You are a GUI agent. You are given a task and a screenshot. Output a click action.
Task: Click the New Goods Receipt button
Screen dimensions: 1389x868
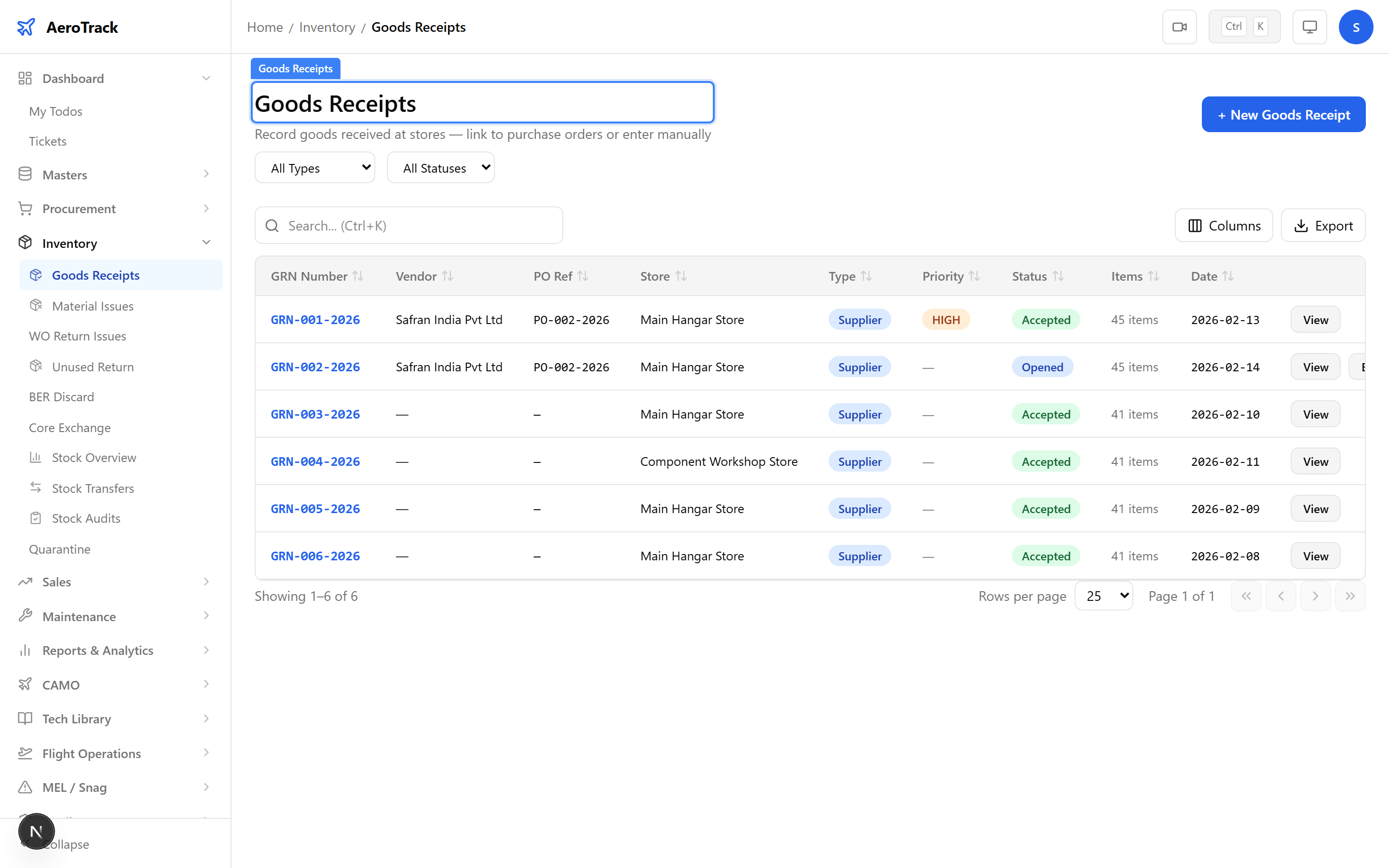[x=1283, y=114]
